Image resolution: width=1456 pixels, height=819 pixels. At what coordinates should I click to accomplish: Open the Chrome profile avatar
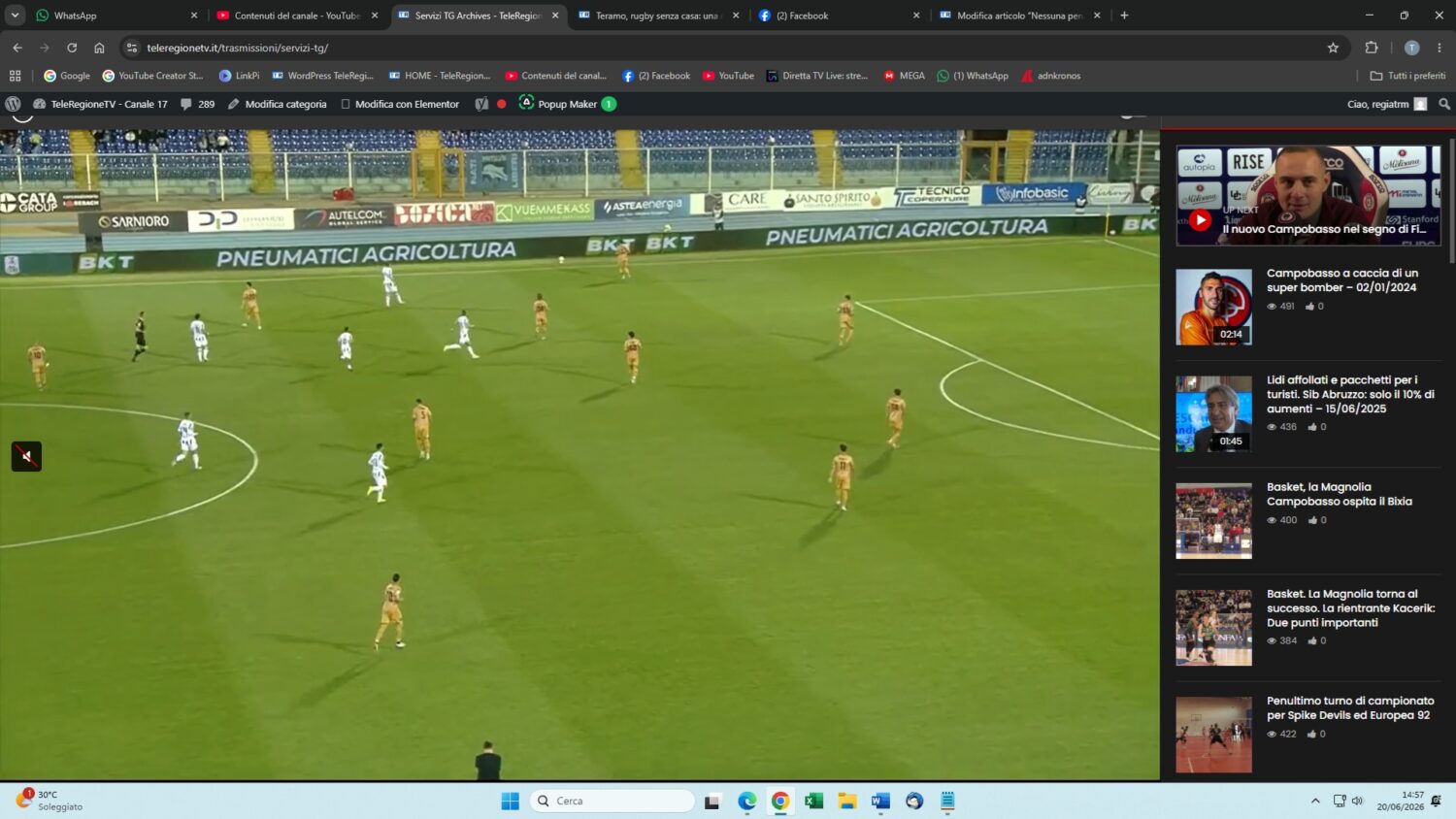pos(1411,48)
